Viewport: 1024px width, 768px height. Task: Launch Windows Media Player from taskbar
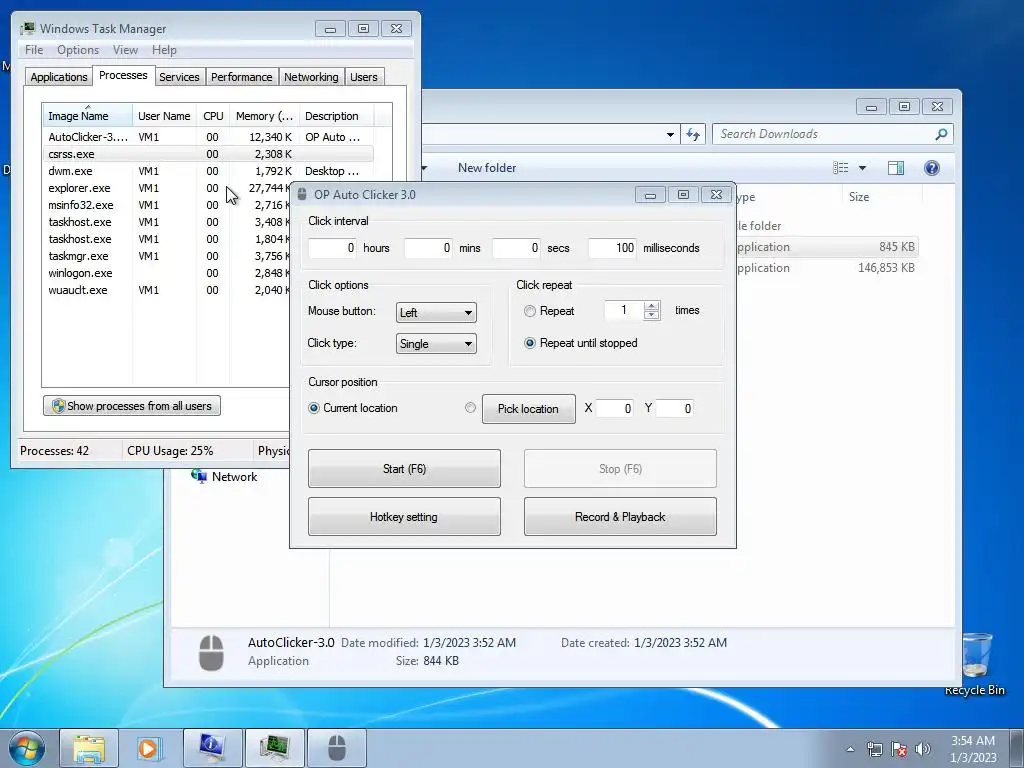[149, 748]
